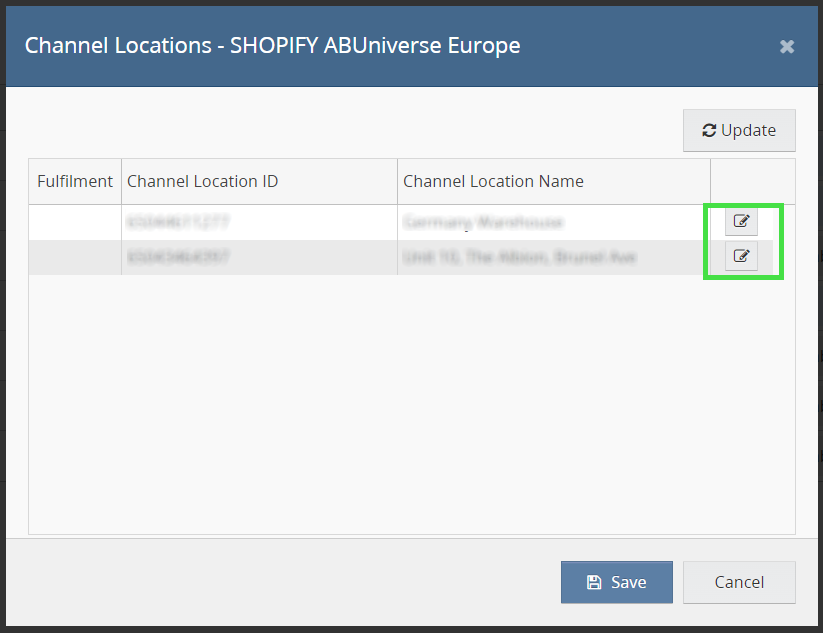823x633 pixels.
Task: Click the blank header above the edit icons
Action: click(x=752, y=181)
